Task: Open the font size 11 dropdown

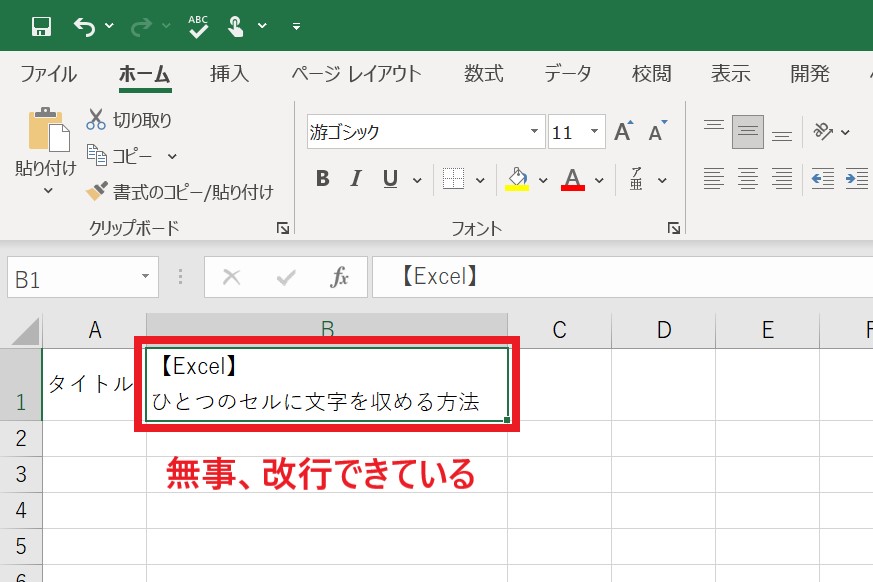Action: (x=595, y=132)
